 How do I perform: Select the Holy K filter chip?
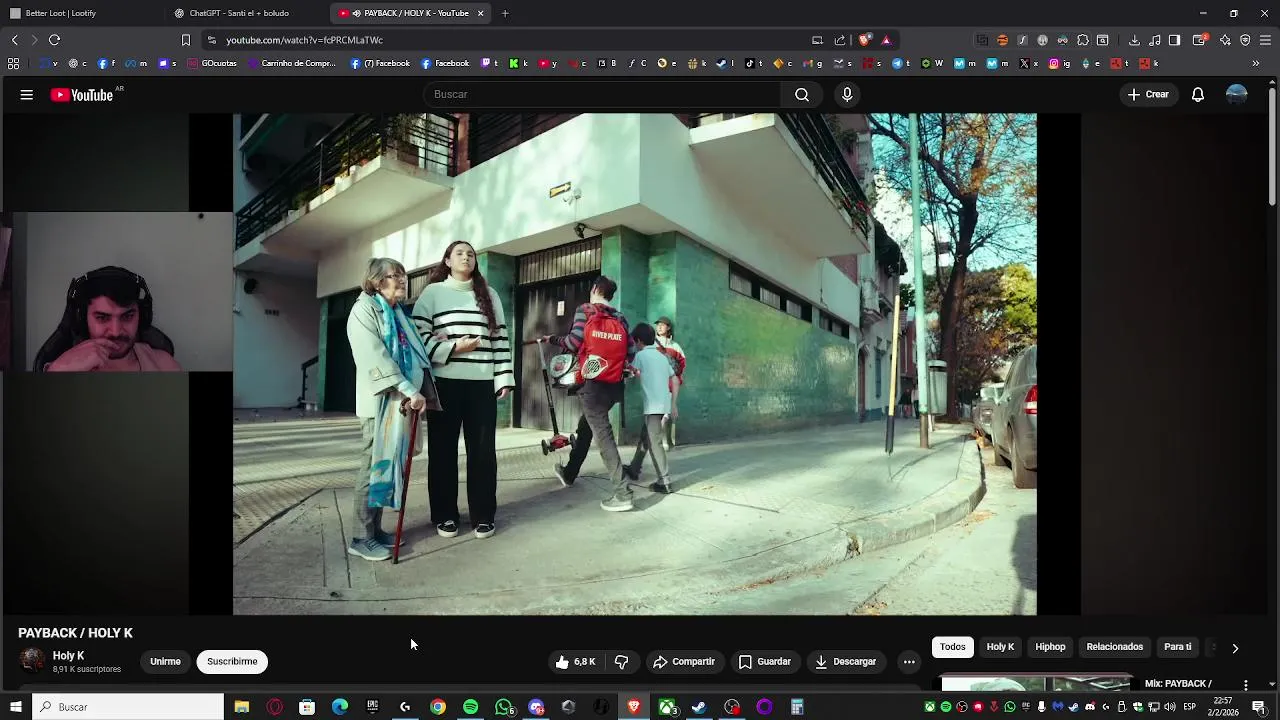pyautogui.click(x=1001, y=647)
